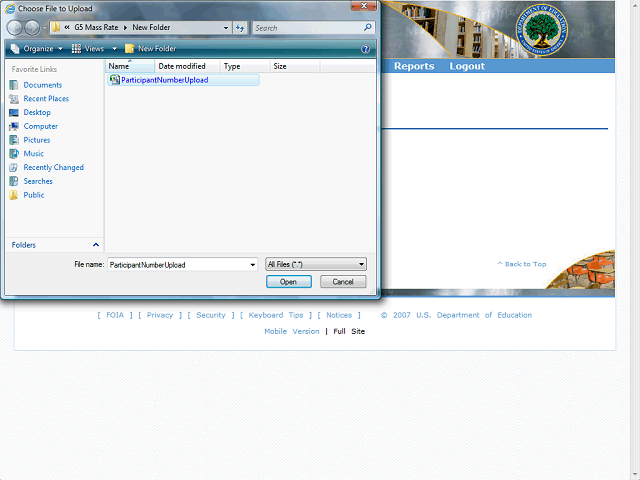Open the Keyboard Tips footer link
640x480 pixels.
[276, 315]
